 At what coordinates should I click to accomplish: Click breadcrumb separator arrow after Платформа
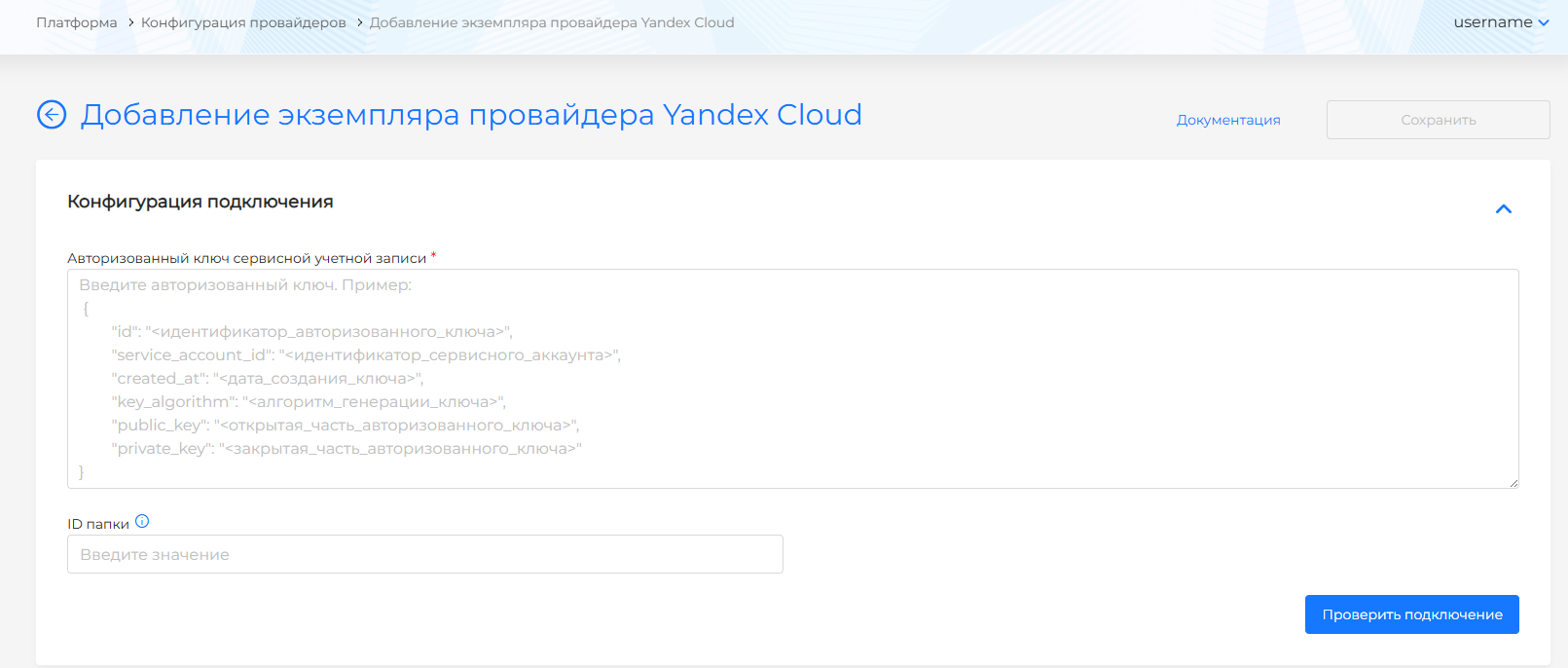[x=129, y=22]
